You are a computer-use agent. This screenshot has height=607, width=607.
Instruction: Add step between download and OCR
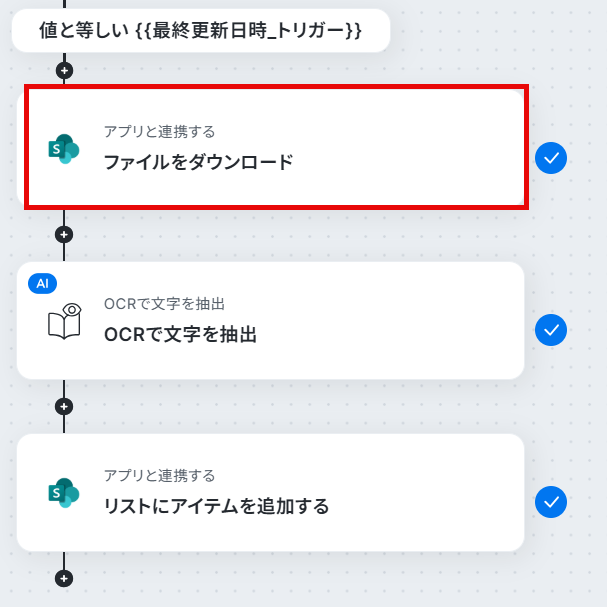(x=64, y=235)
